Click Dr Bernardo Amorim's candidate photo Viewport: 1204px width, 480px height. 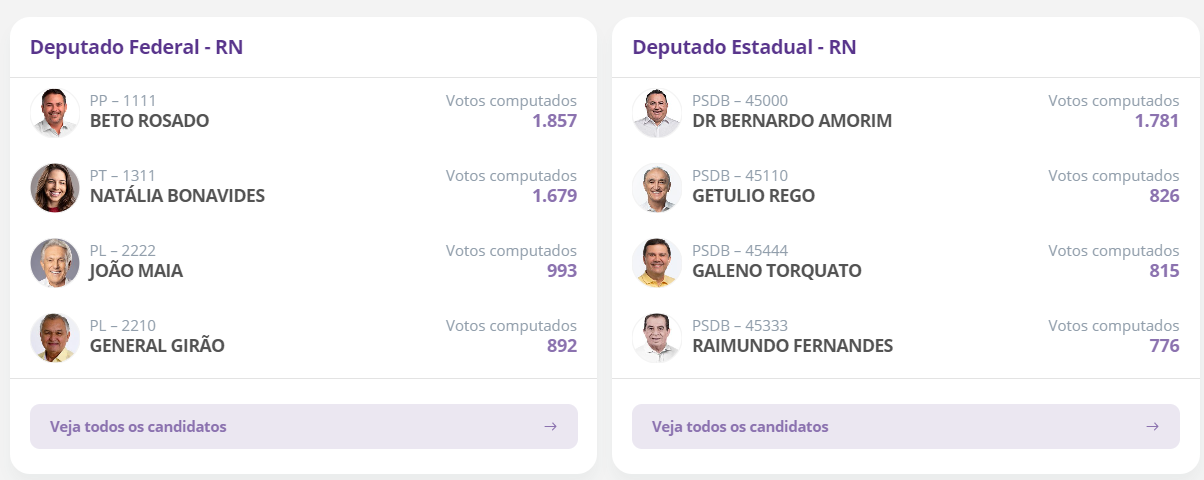point(657,112)
